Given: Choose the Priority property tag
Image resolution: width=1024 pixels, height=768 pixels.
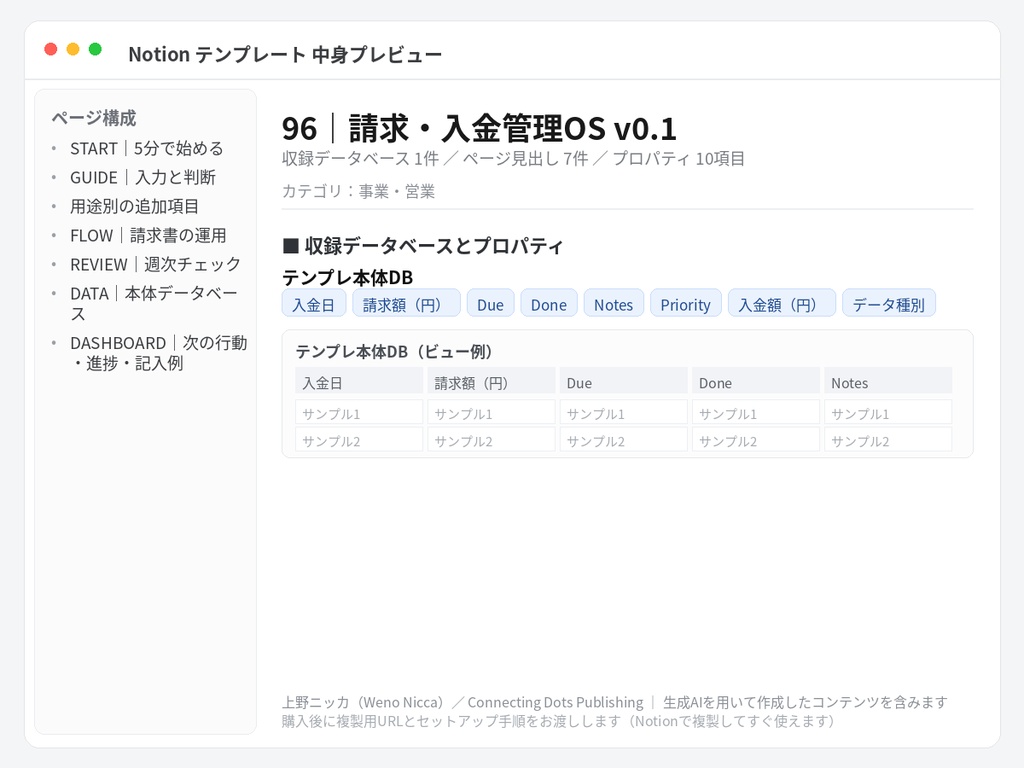Looking at the screenshot, I should (x=686, y=303).
